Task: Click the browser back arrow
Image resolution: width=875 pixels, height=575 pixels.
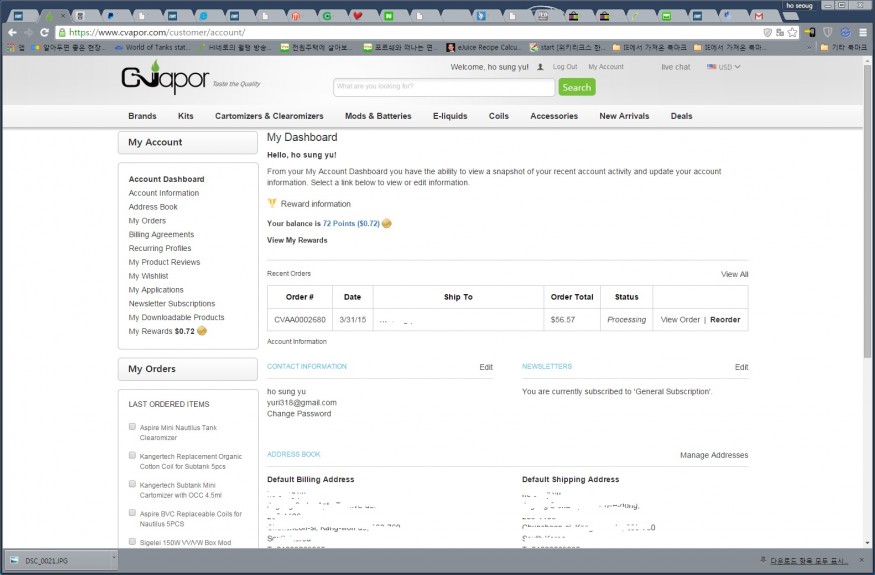Action: 15,32
